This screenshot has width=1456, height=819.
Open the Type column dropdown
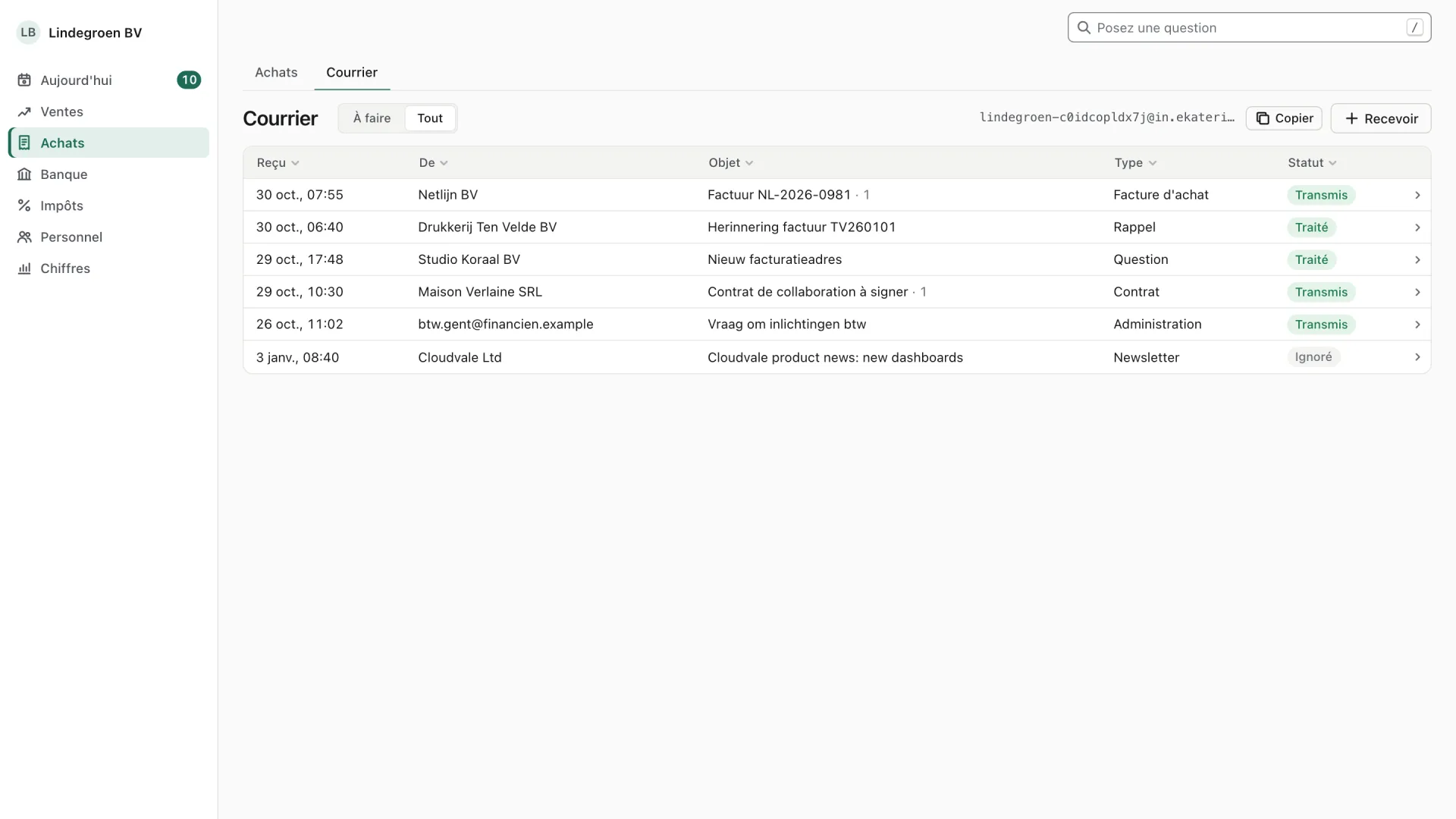pyautogui.click(x=1135, y=163)
